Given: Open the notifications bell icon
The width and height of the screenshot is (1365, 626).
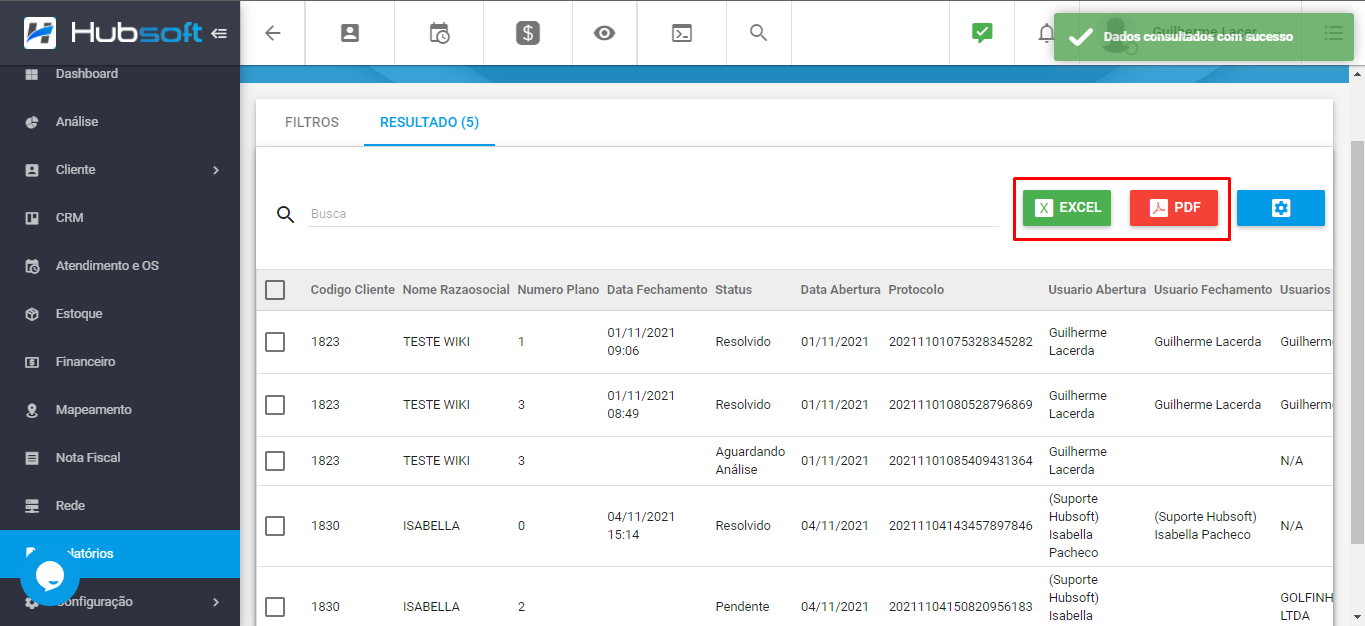Looking at the screenshot, I should tap(1046, 32).
